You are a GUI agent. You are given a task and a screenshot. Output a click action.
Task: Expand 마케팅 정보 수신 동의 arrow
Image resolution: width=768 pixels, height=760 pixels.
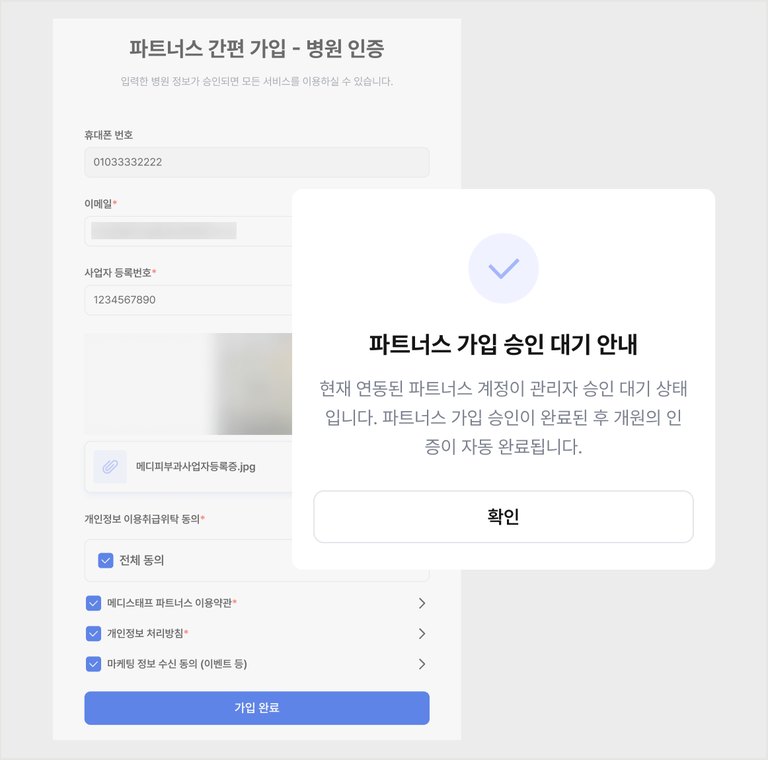[x=422, y=664]
